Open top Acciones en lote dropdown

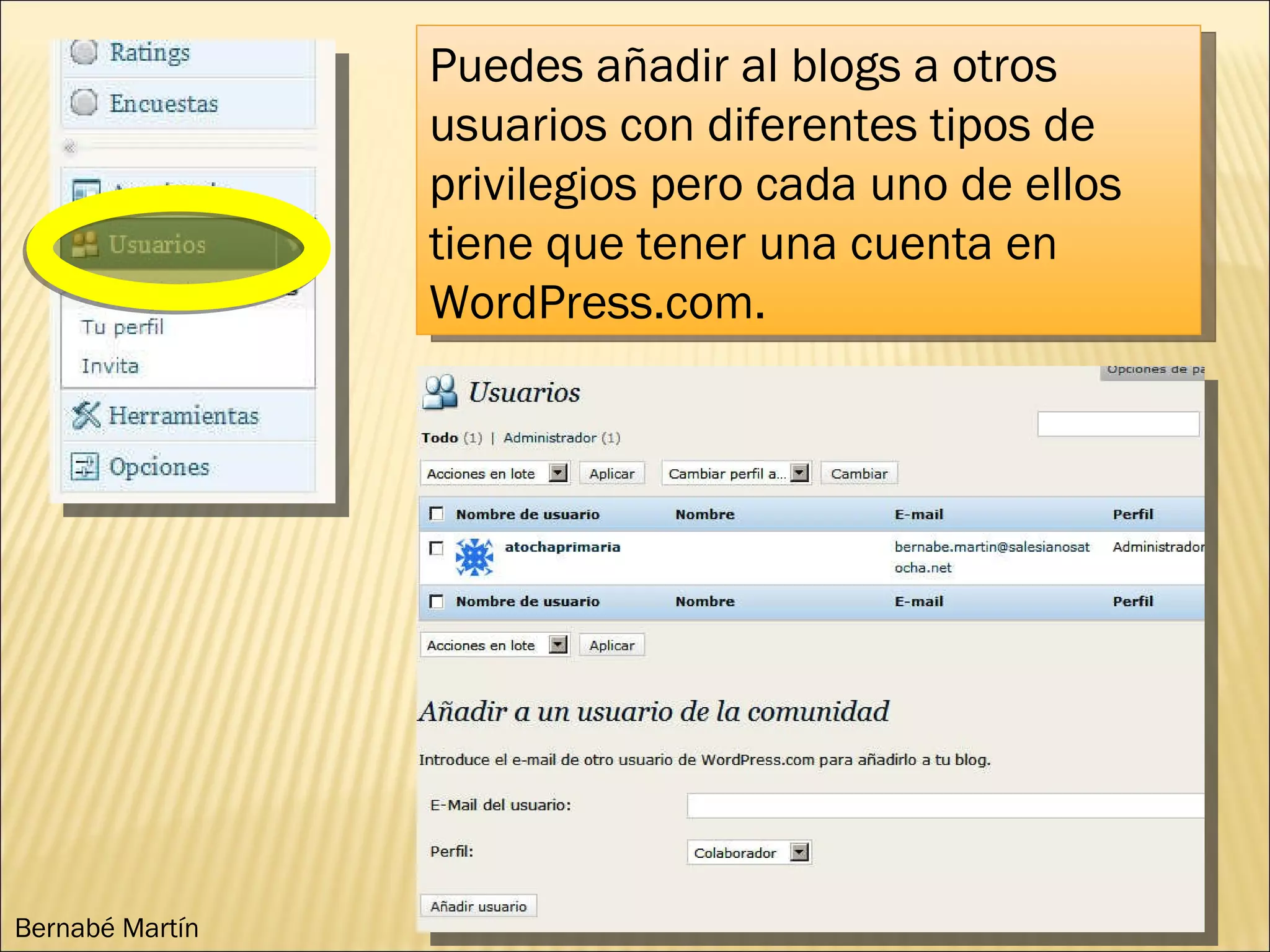point(494,474)
